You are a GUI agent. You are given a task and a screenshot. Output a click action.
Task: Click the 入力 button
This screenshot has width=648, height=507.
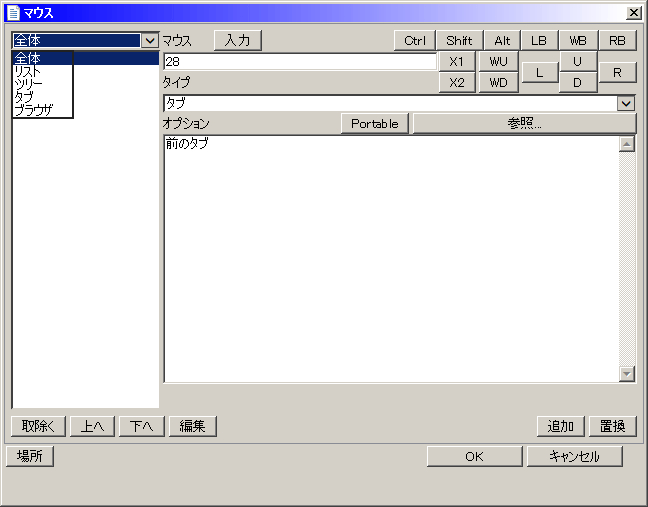(237, 41)
